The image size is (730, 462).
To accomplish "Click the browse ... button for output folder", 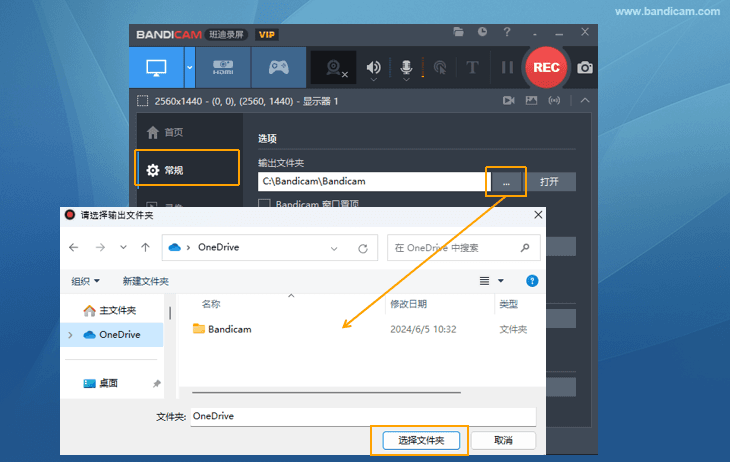I will pyautogui.click(x=506, y=182).
